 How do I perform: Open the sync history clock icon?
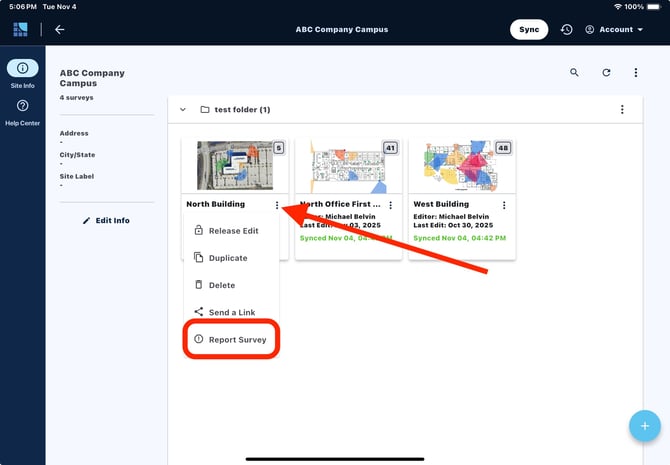(566, 30)
